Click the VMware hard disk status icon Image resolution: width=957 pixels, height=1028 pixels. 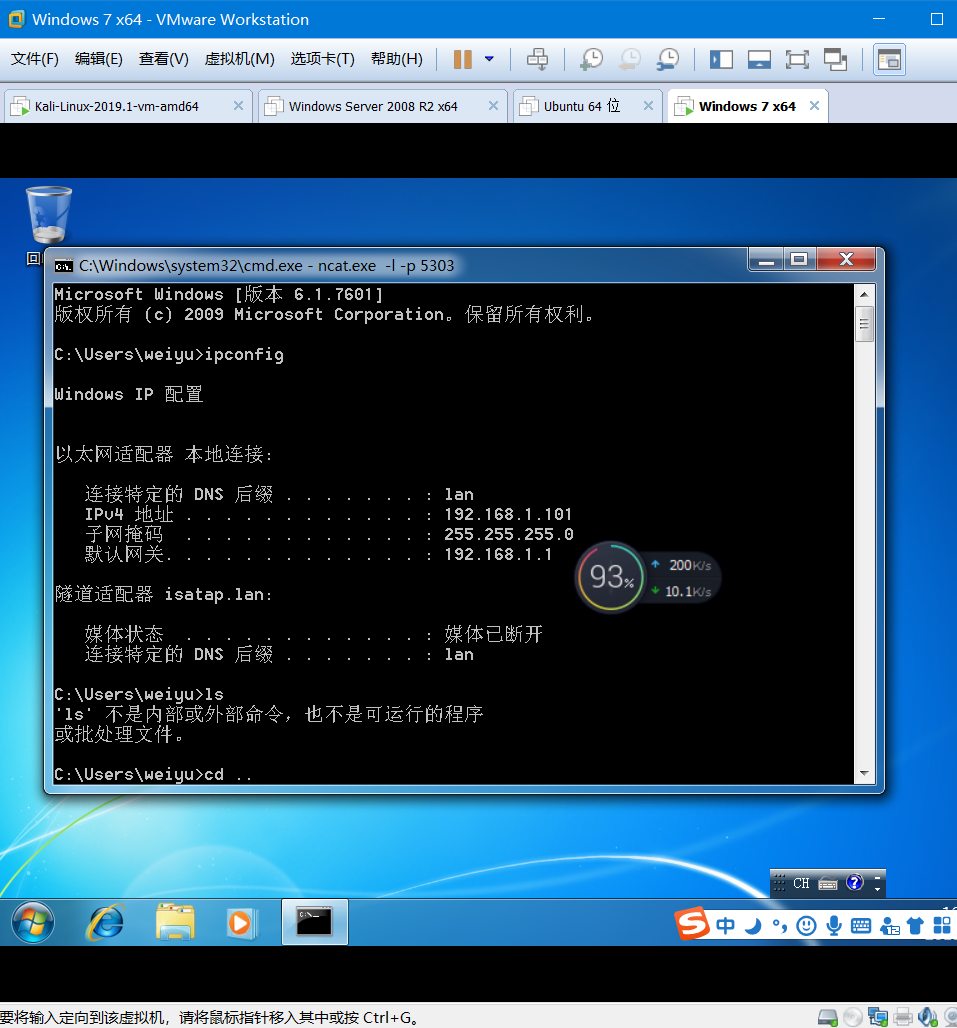pos(828,1017)
